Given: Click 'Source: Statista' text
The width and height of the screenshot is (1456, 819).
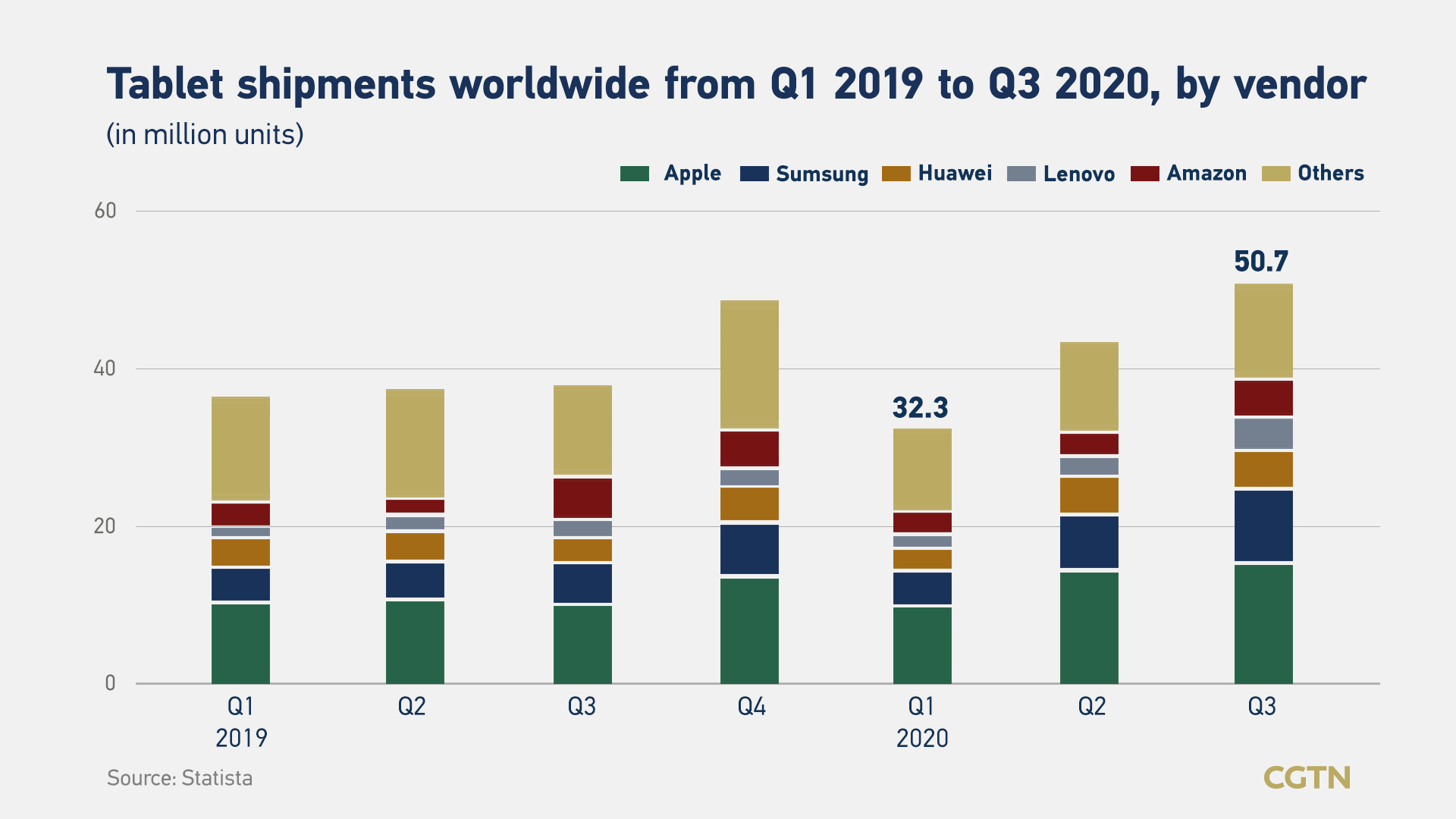Looking at the screenshot, I should 180,778.
